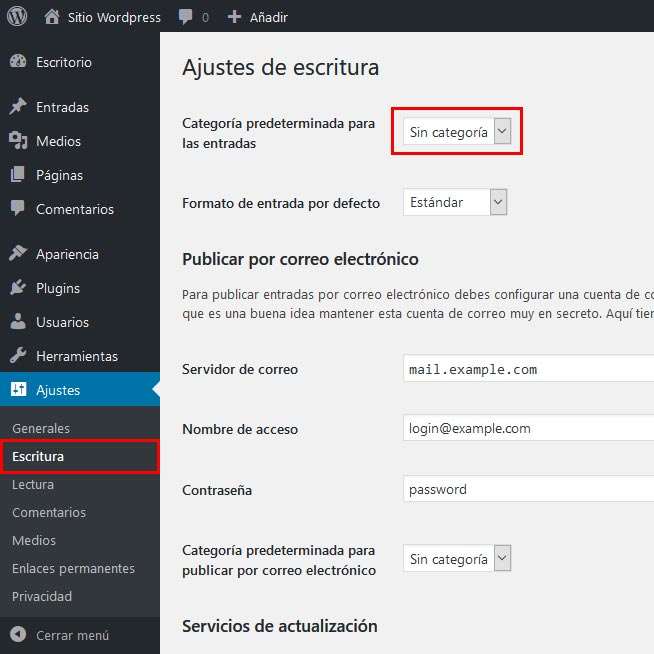Open Escritorio dashboard icon
Screen dimensions: 654x654
[18, 62]
